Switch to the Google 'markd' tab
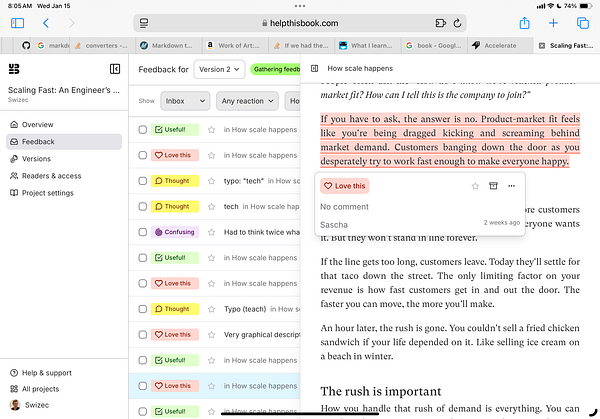Viewport: 600px width, 419px height. 53,46
